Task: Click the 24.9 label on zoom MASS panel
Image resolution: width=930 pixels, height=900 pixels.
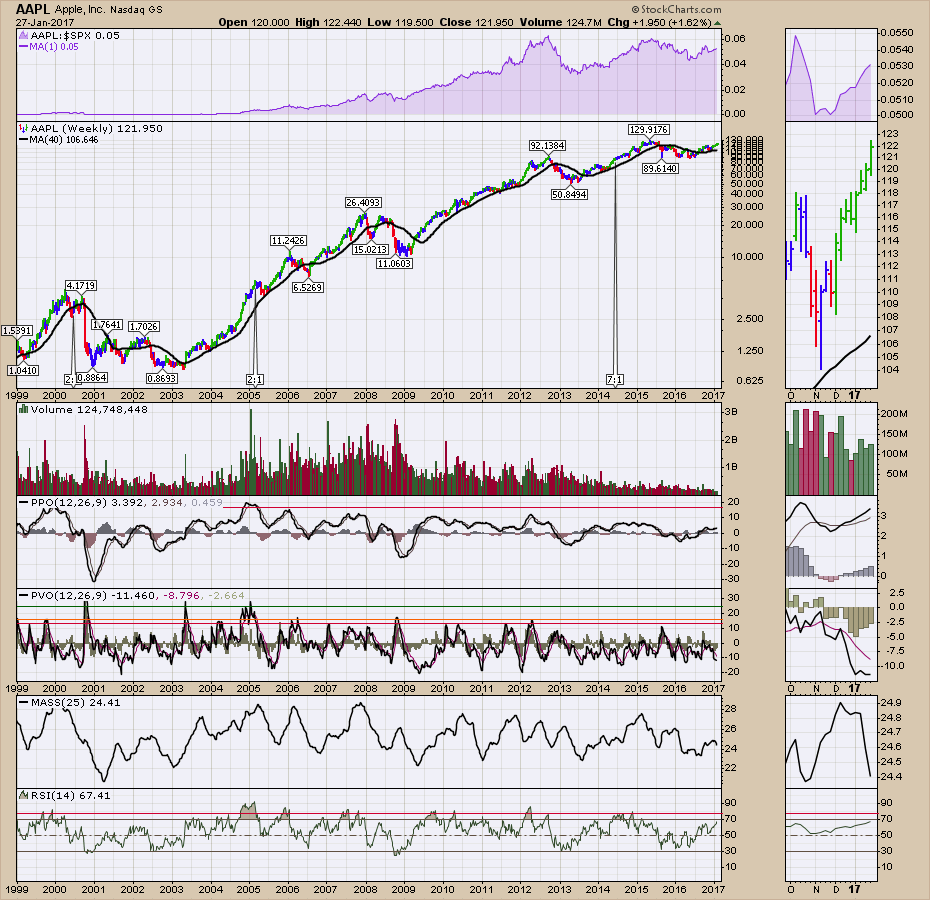Action: tap(891, 702)
